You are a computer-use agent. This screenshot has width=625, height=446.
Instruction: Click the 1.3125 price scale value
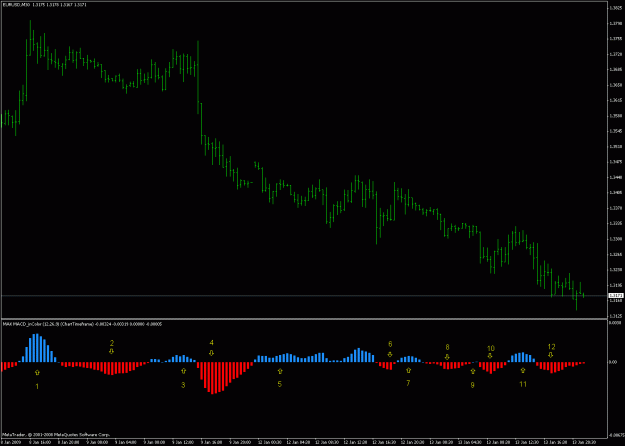click(614, 316)
